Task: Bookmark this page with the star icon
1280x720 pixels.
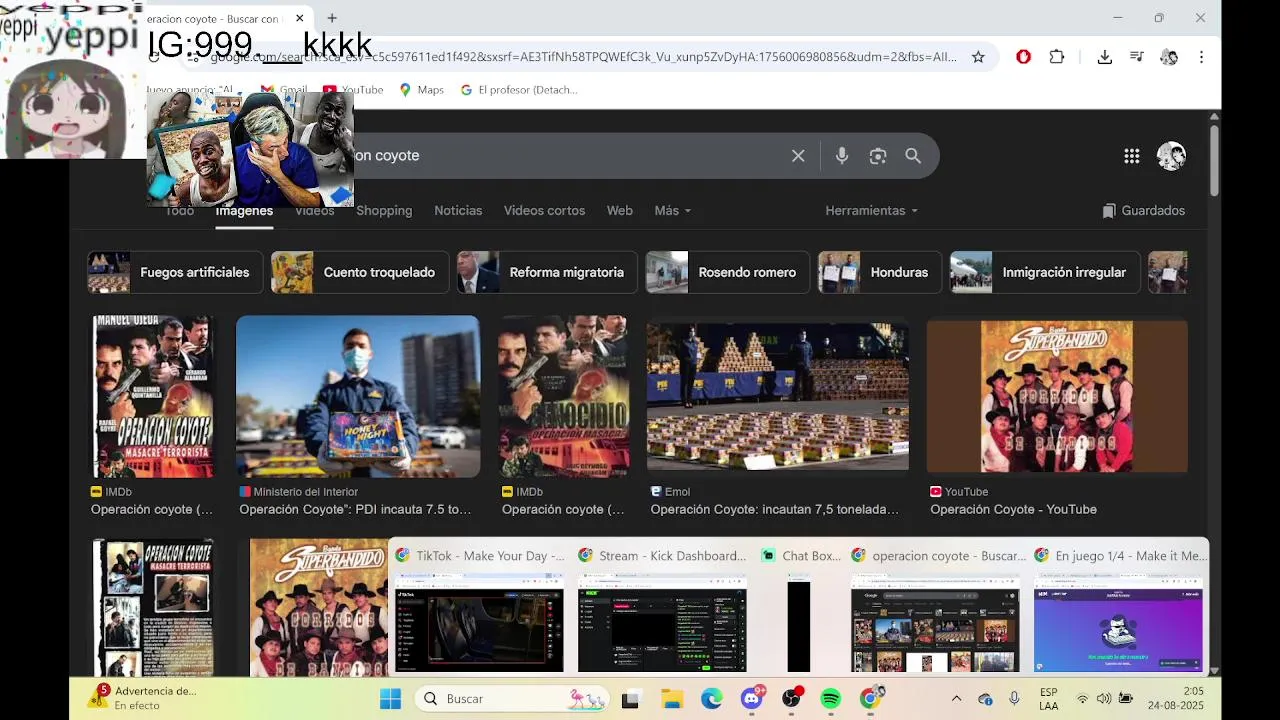Action: [978, 57]
